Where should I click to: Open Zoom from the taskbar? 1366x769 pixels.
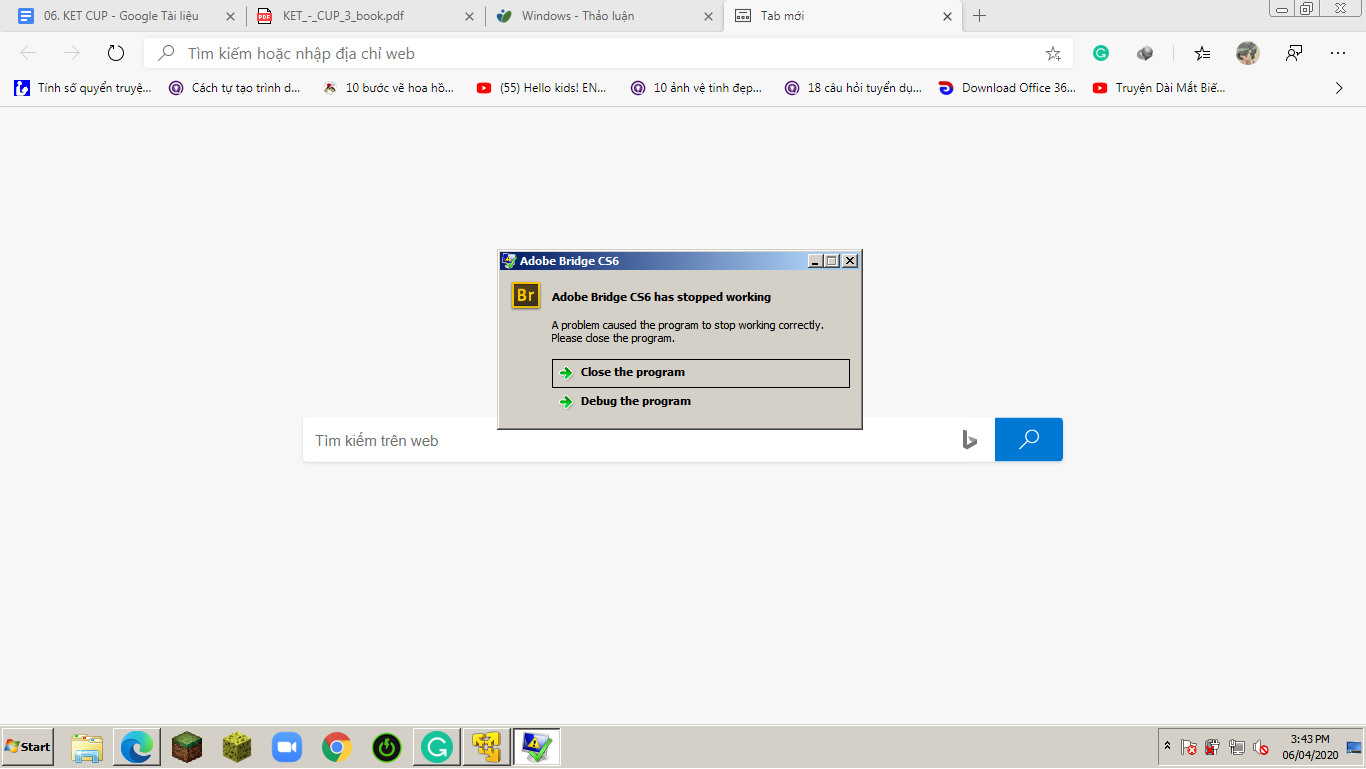287,747
